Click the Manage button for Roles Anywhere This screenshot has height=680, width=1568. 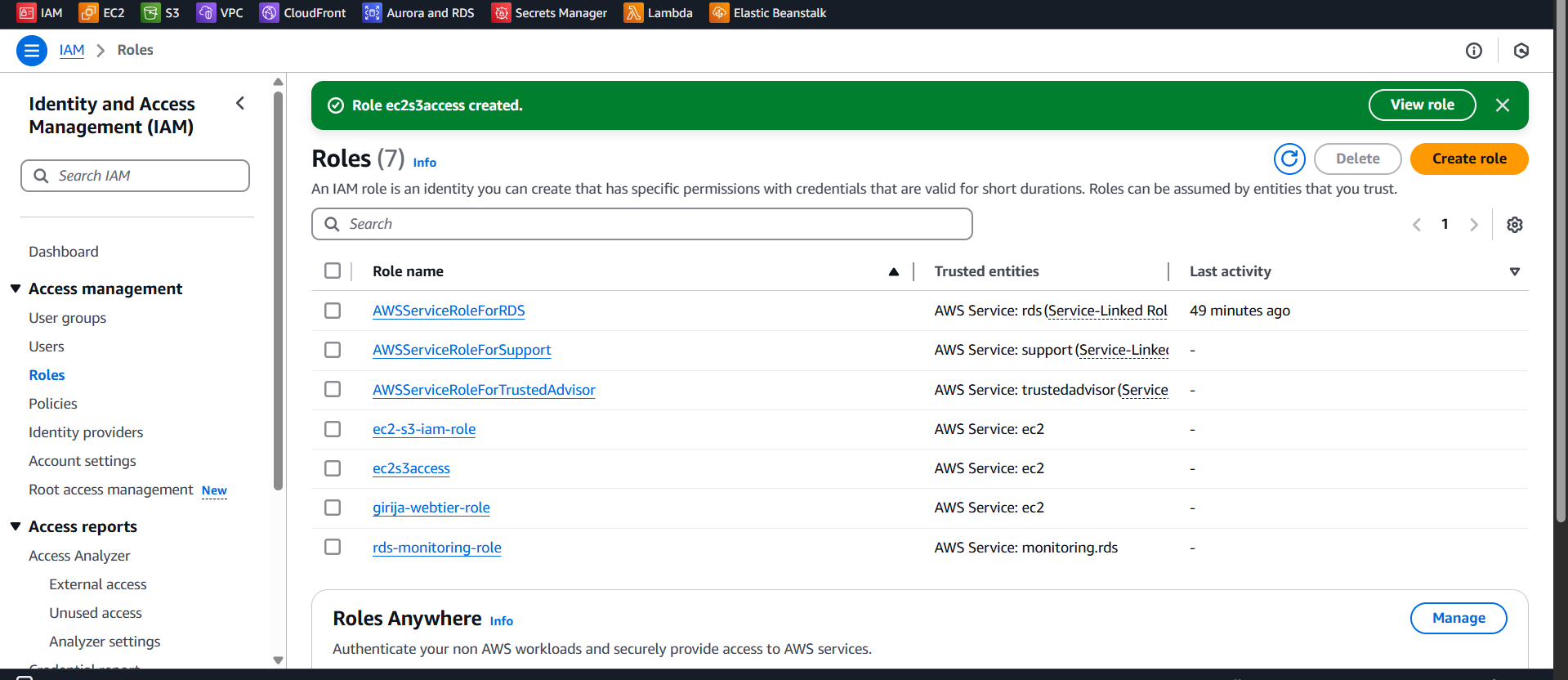1459,618
